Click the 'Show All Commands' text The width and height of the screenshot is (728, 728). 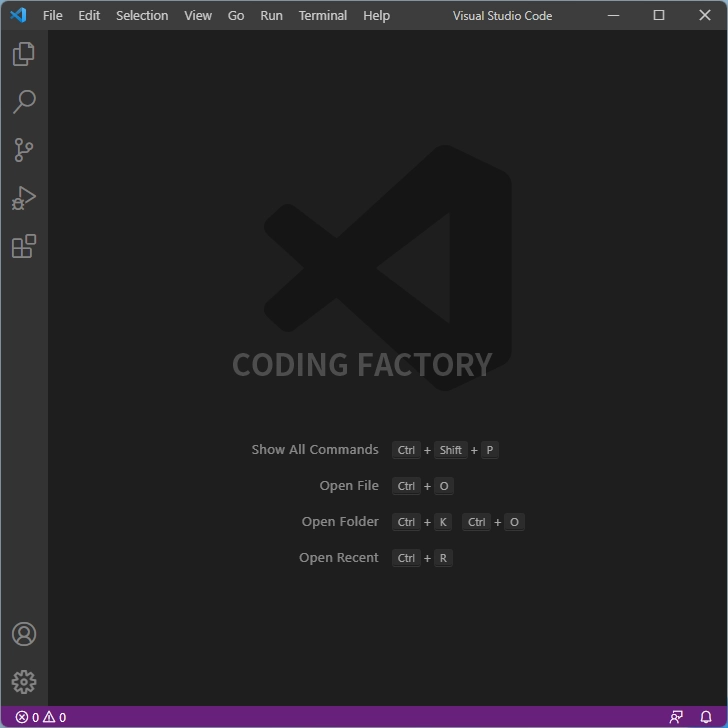click(x=315, y=449)
